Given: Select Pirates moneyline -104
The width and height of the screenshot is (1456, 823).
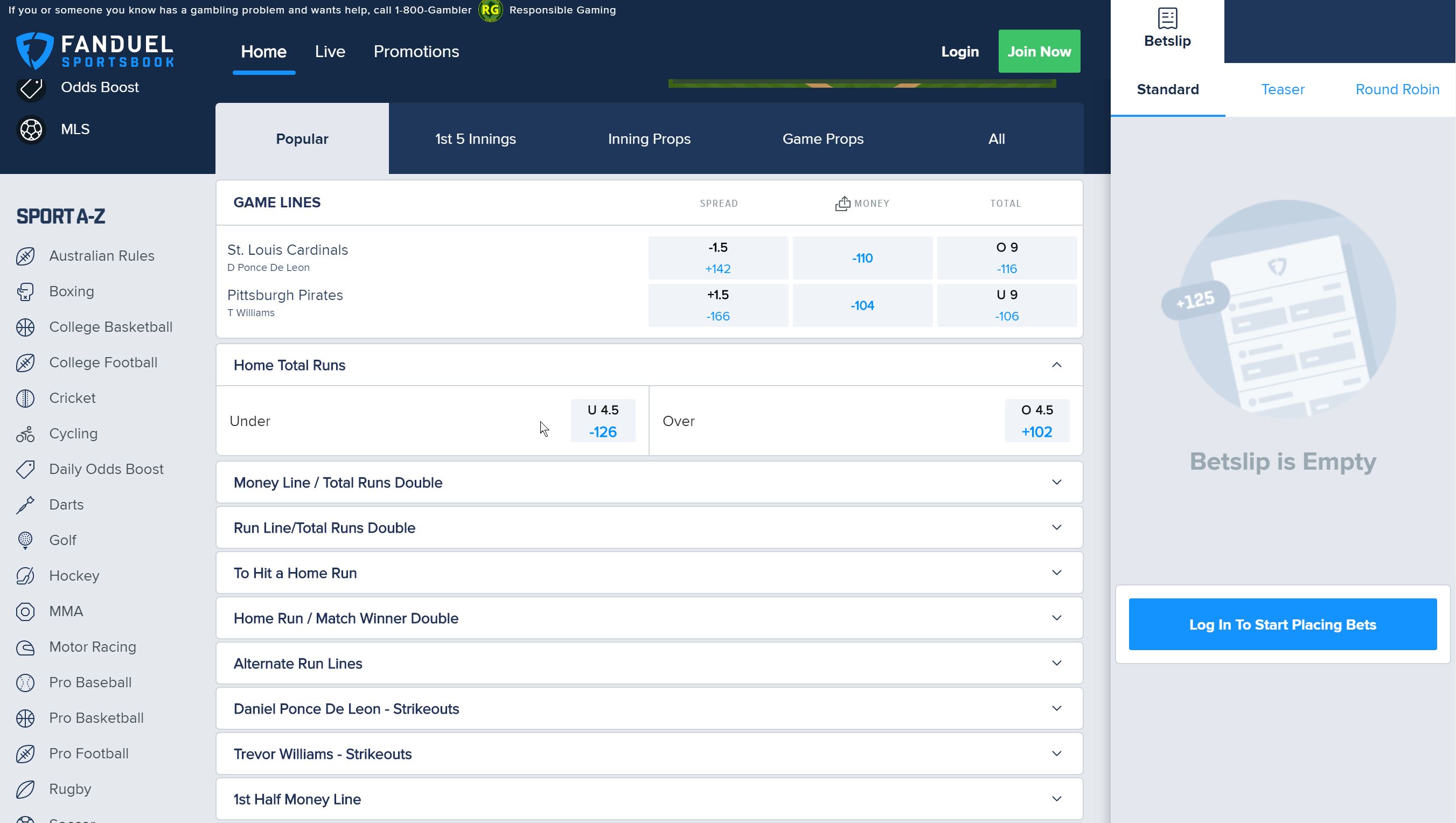Looking at the screenshot, I should pyautogui.click(x=862, y=305).
